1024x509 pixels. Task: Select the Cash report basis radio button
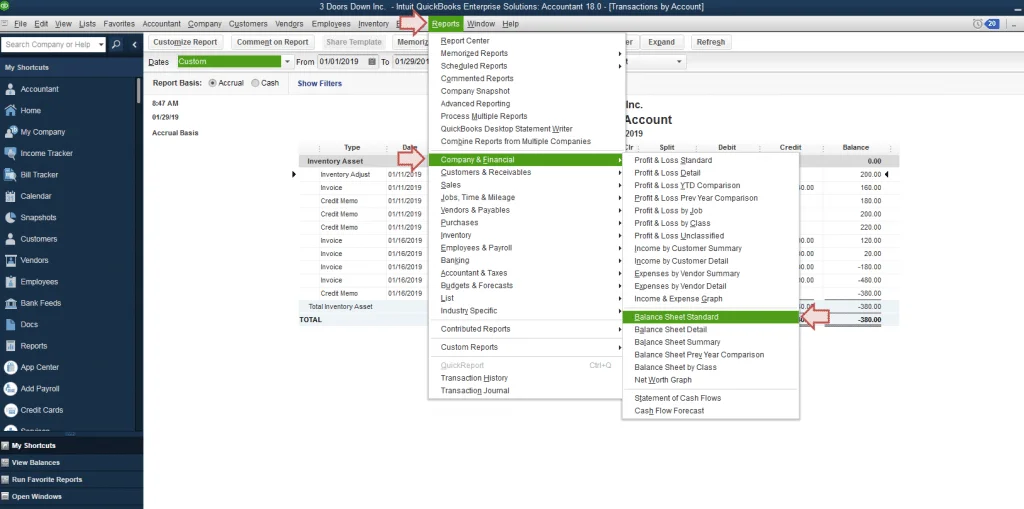(x=256, y=83)
